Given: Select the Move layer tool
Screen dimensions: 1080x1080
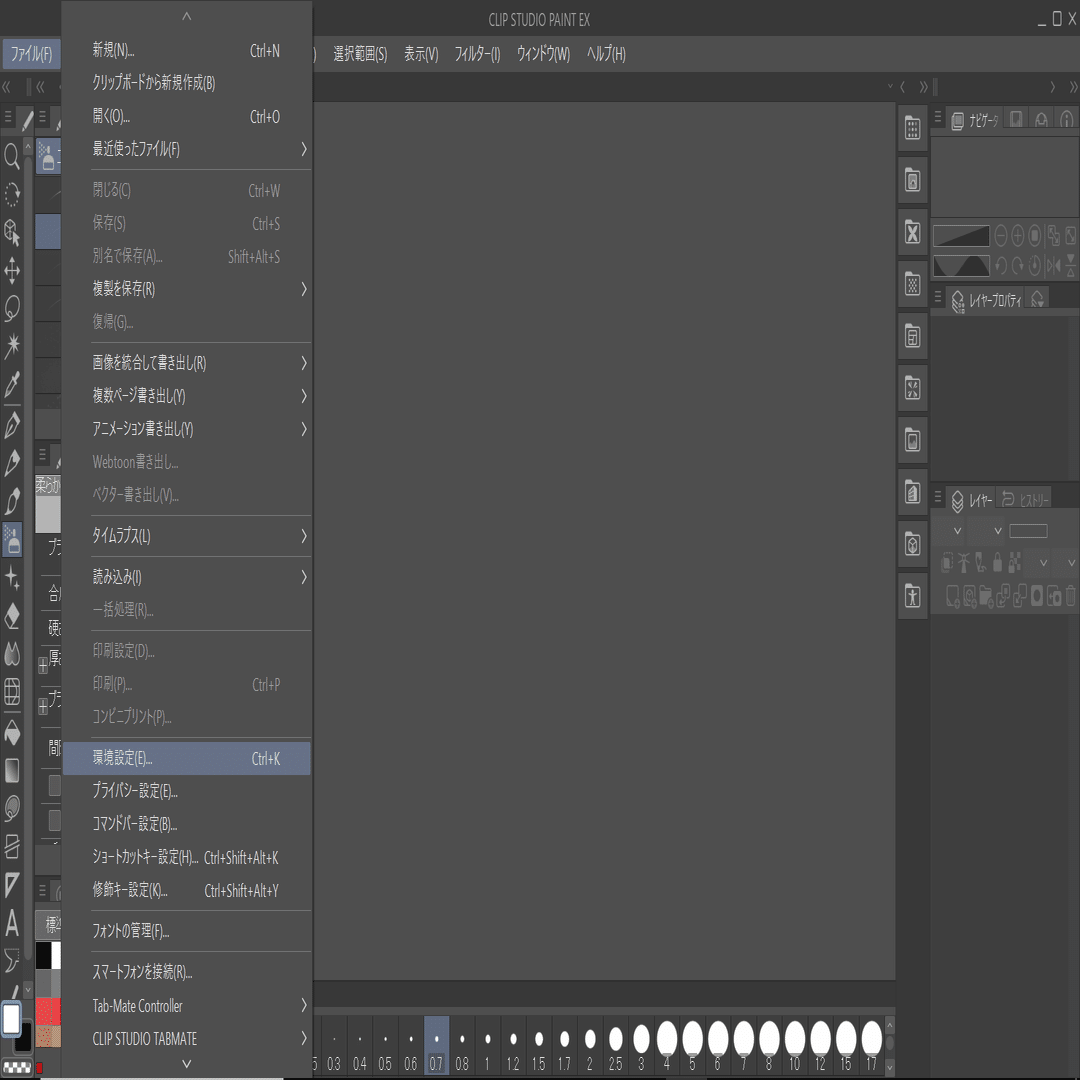Looking at the screenshot, I should point(12,271).
